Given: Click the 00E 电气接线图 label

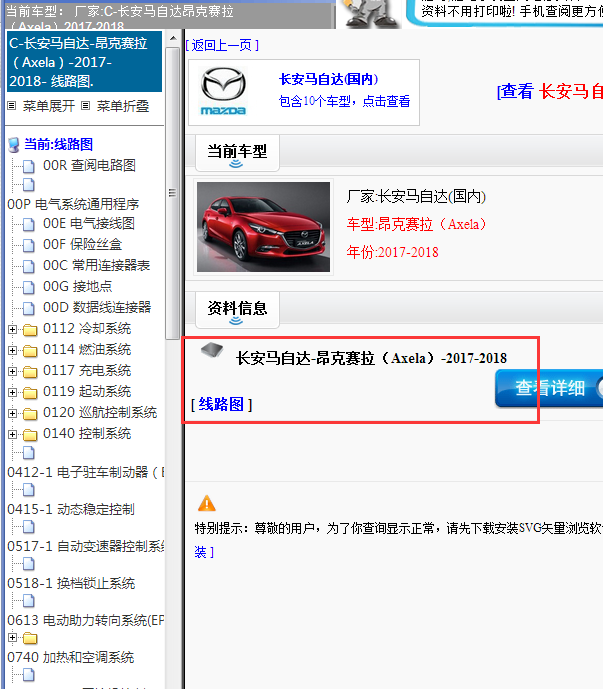Looking at the screenshot, I should click(89, 224).
